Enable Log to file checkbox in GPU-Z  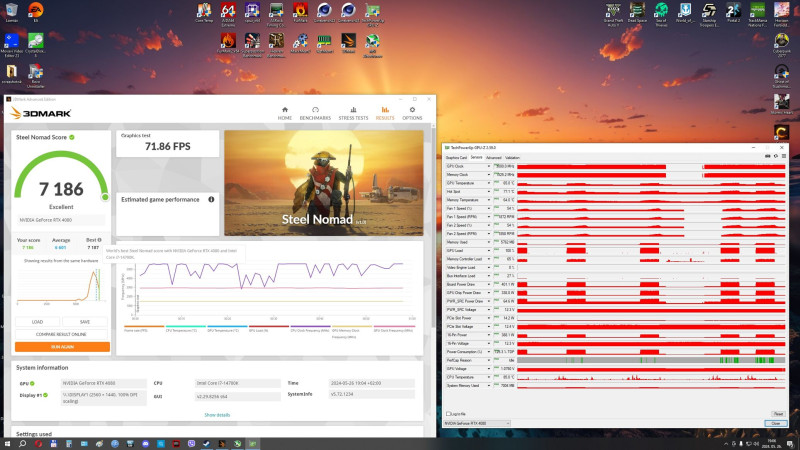coord(448,414)
